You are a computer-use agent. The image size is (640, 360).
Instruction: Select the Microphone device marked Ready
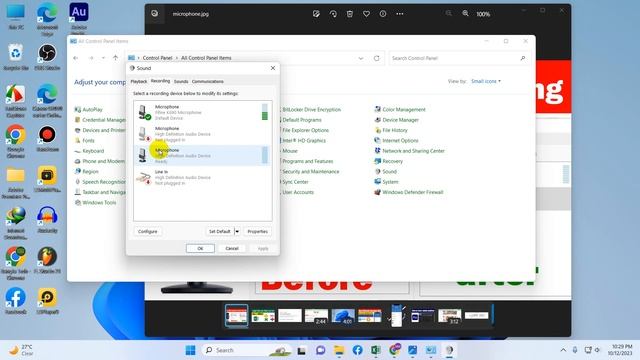(x=202, y=156)
